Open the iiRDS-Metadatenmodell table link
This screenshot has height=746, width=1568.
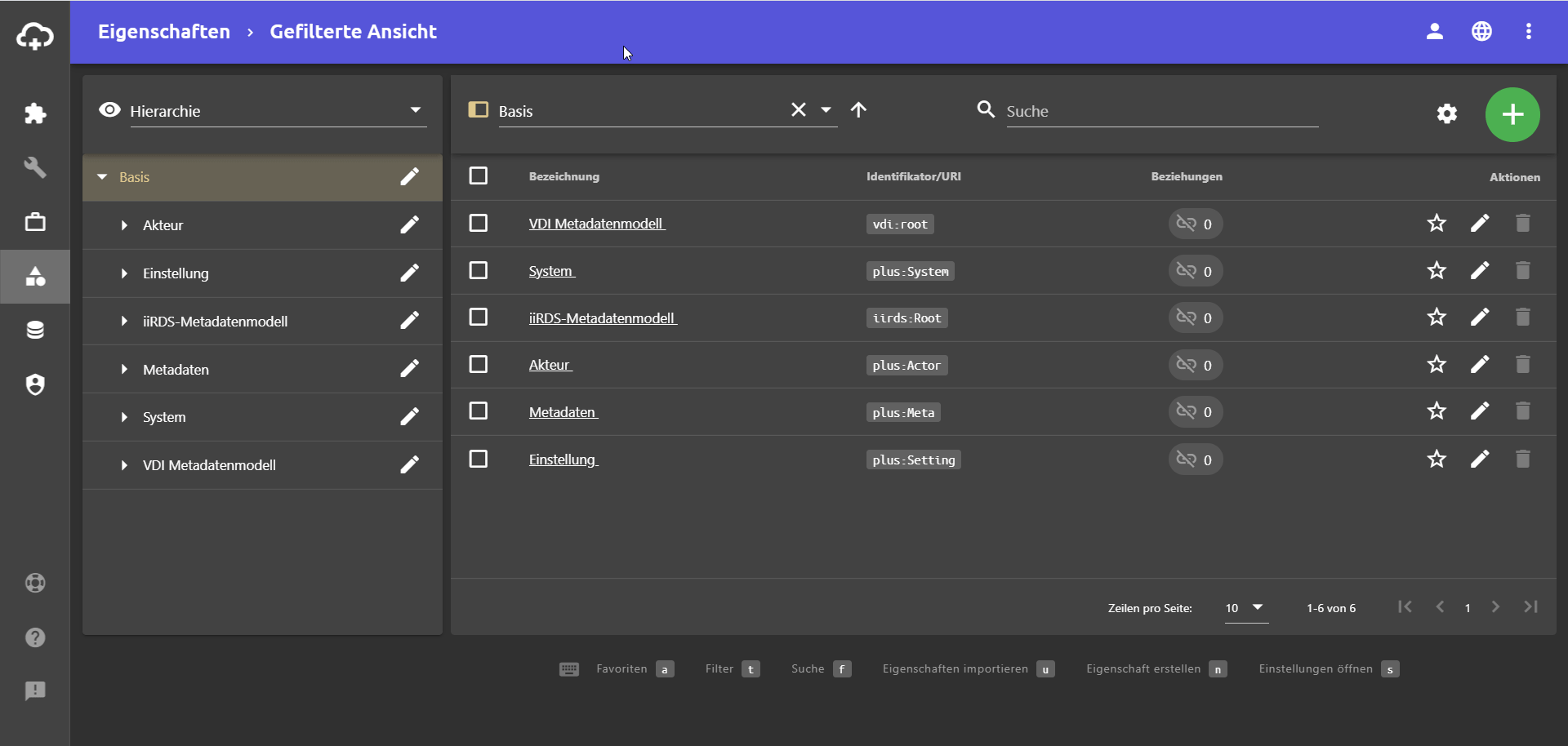(x=603, y=318)
